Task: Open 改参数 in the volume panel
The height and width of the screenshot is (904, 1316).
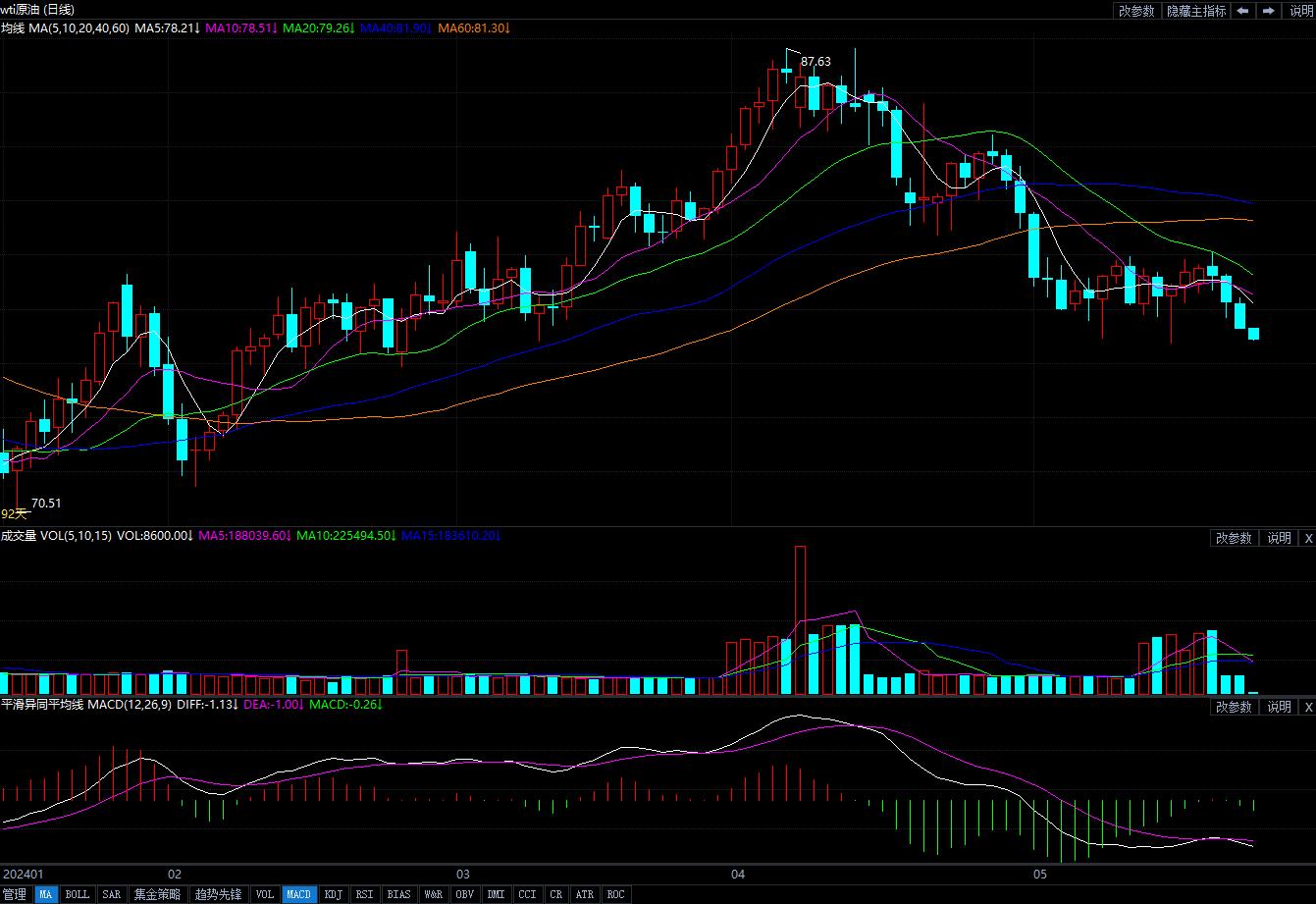Action: 1234,538
